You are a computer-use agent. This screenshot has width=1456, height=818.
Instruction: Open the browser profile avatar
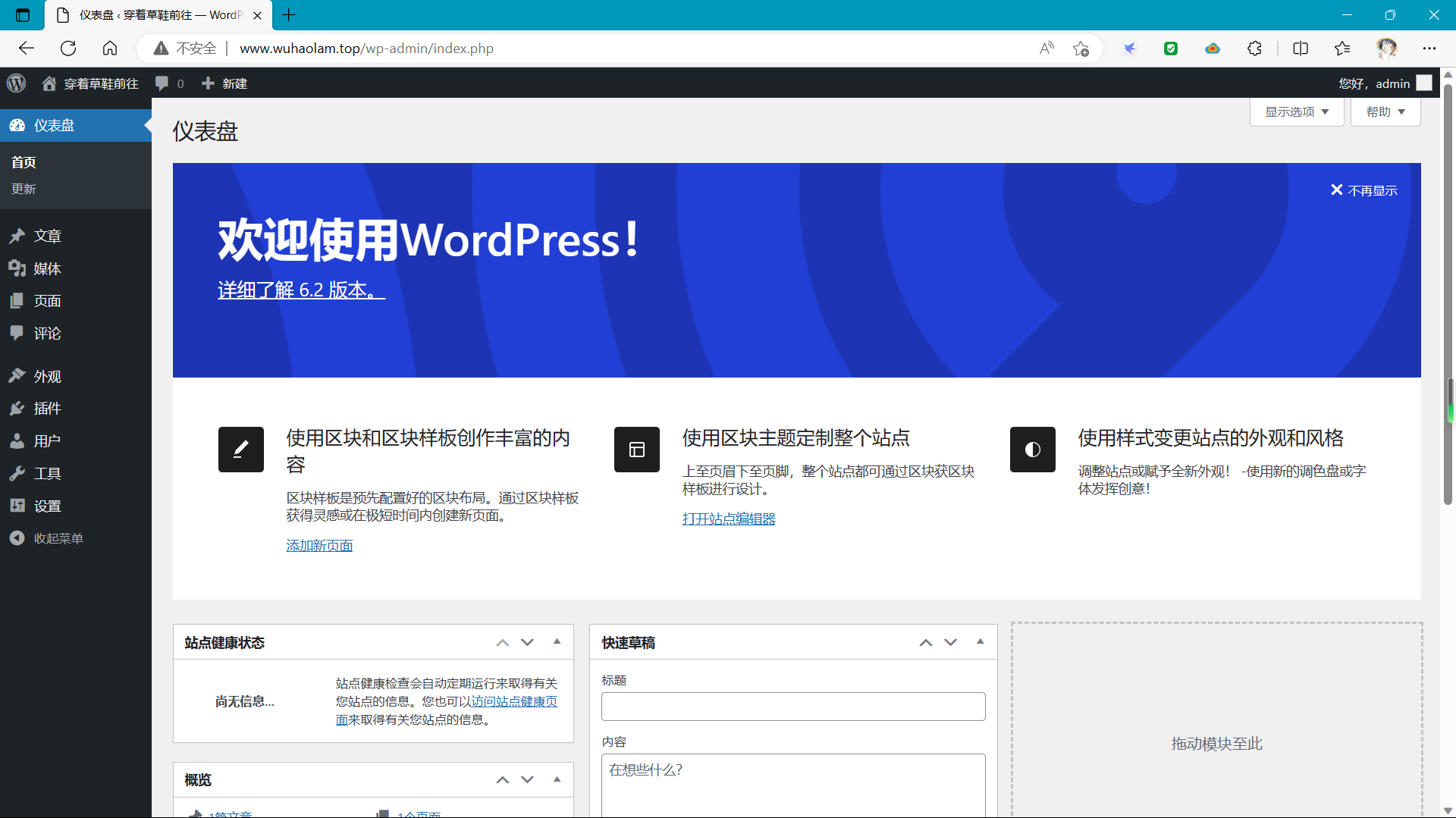tap(1387, 49)
